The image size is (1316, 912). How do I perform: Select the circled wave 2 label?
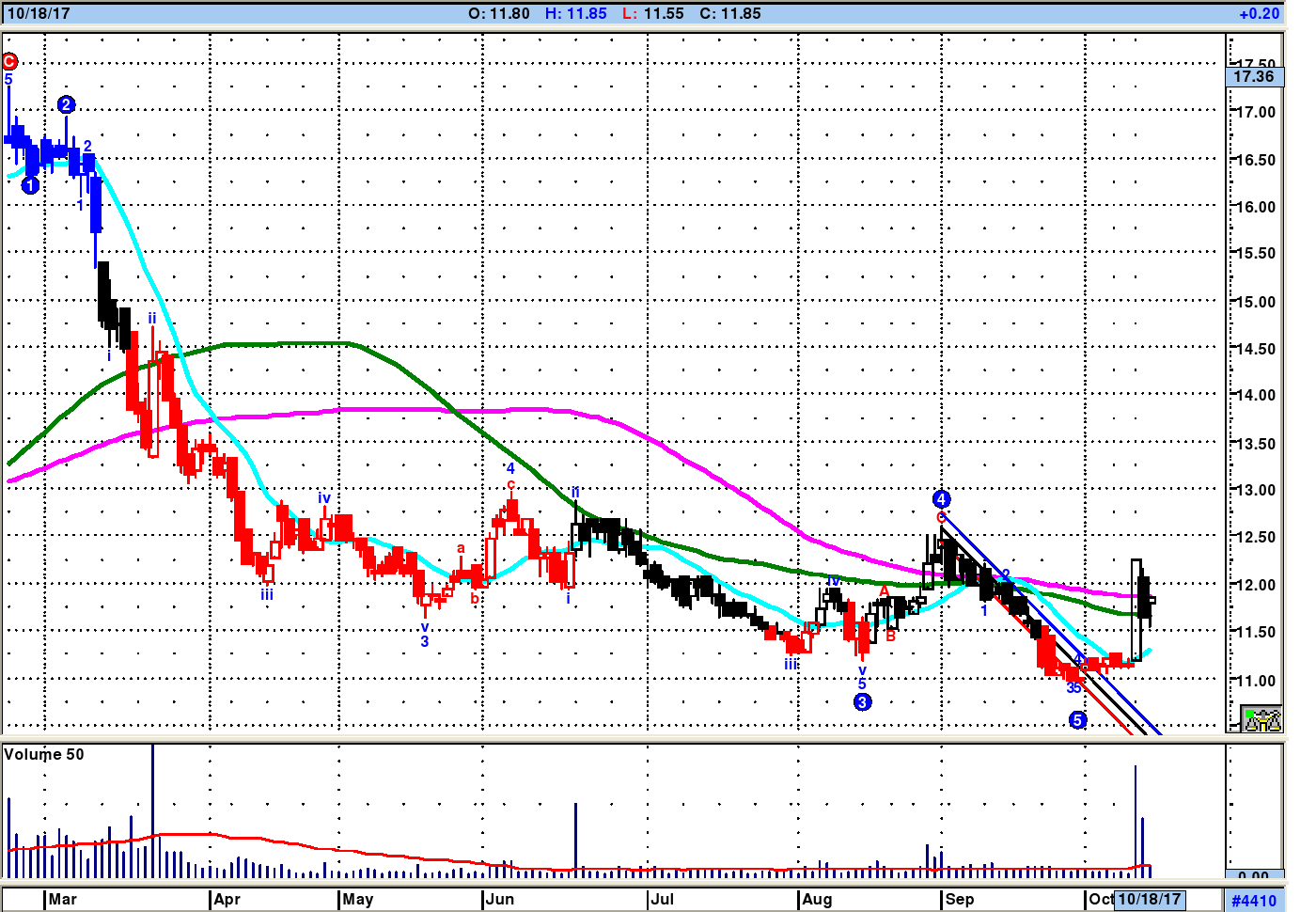point(66,104)
